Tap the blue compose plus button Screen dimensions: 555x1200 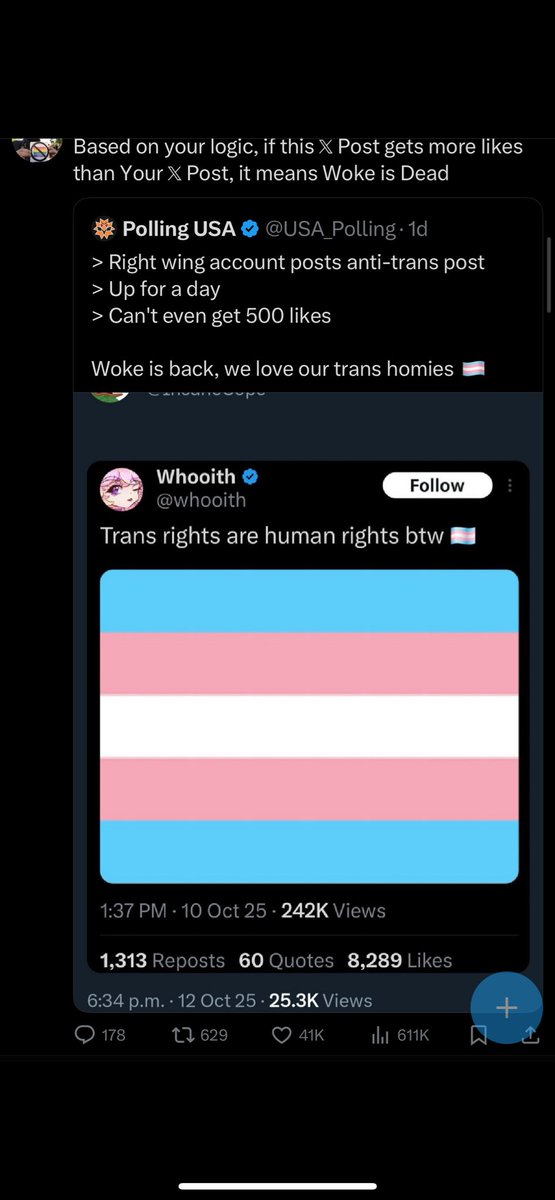[x=507, y=1007]
